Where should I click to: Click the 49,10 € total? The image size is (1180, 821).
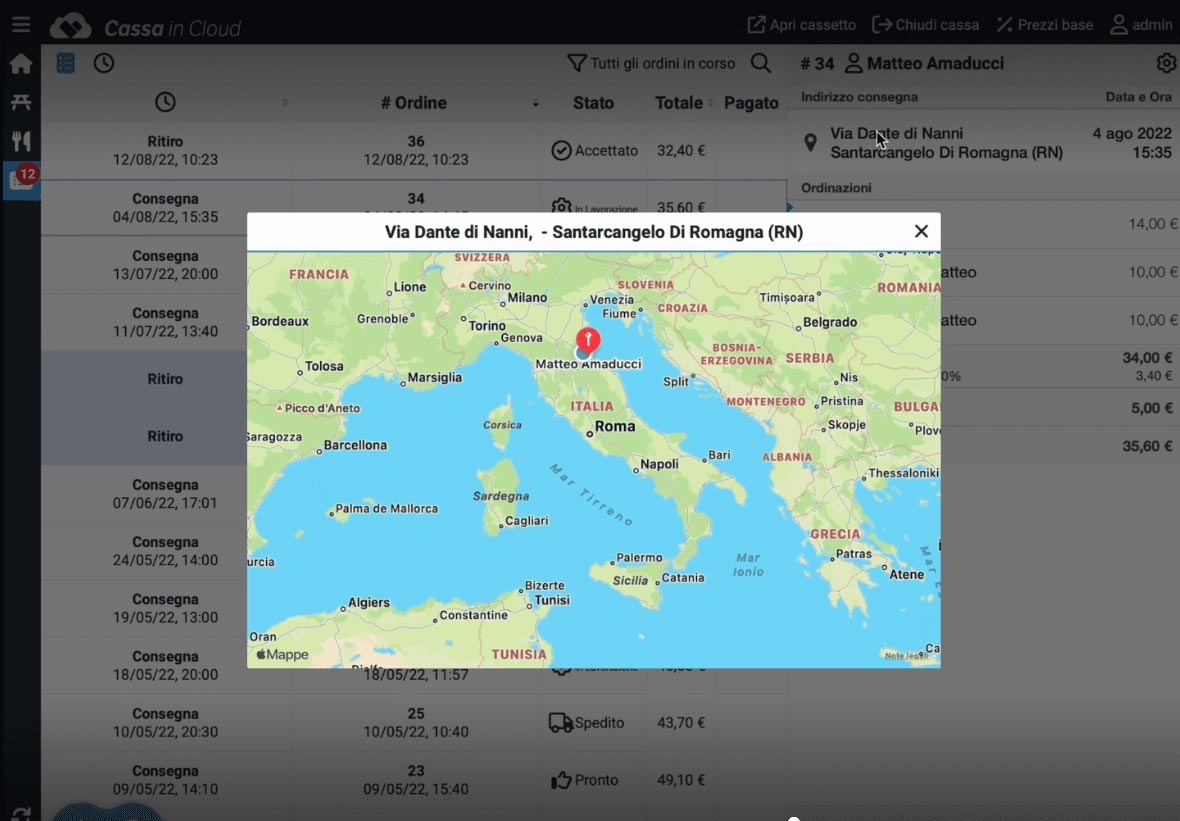coord(681,780)
